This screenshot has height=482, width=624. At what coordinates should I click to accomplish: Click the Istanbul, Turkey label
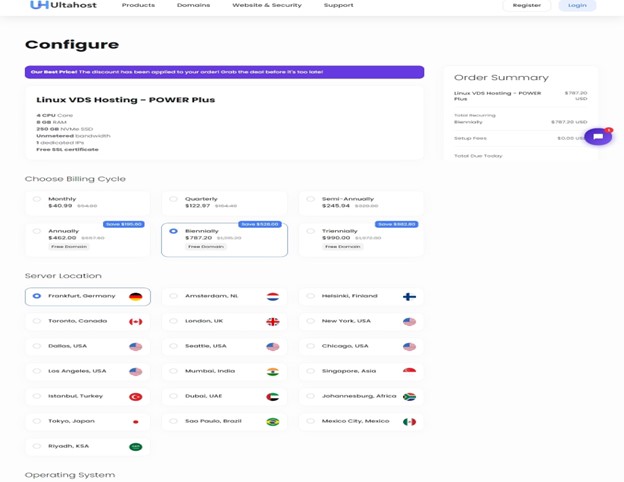(76, 396)
